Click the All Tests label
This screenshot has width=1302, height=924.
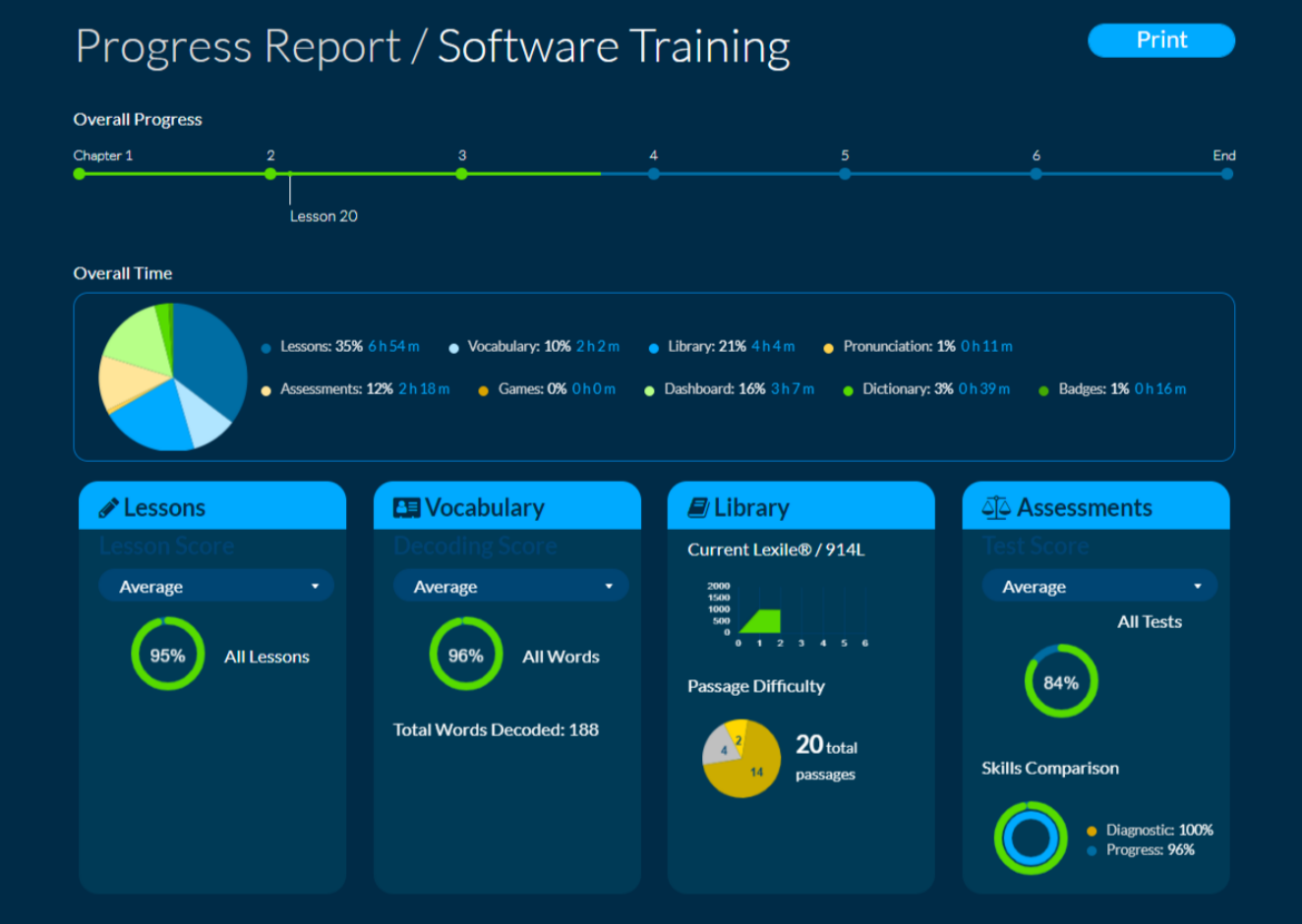click(1150, 621)
